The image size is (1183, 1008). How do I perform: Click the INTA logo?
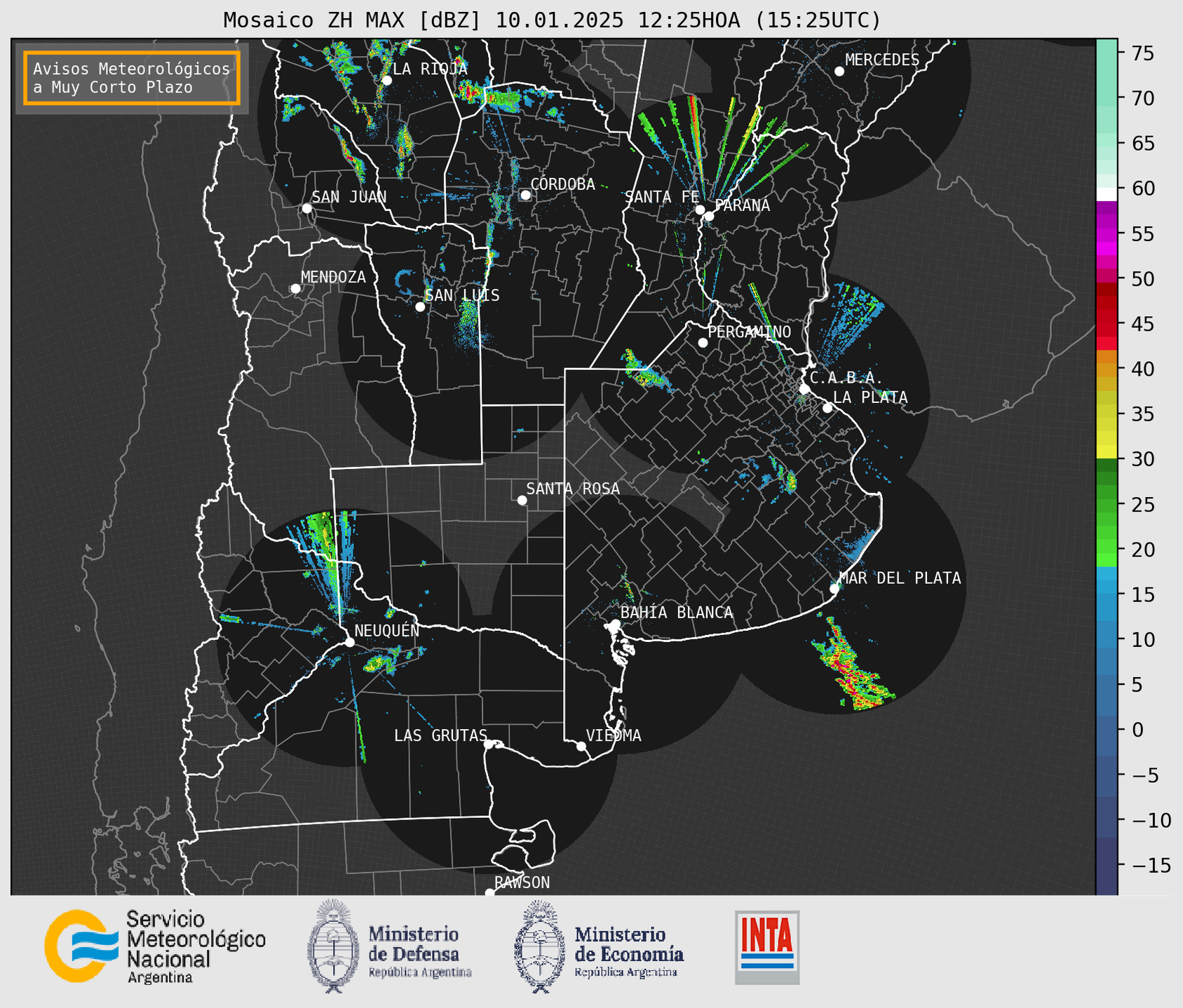(767, 947)
